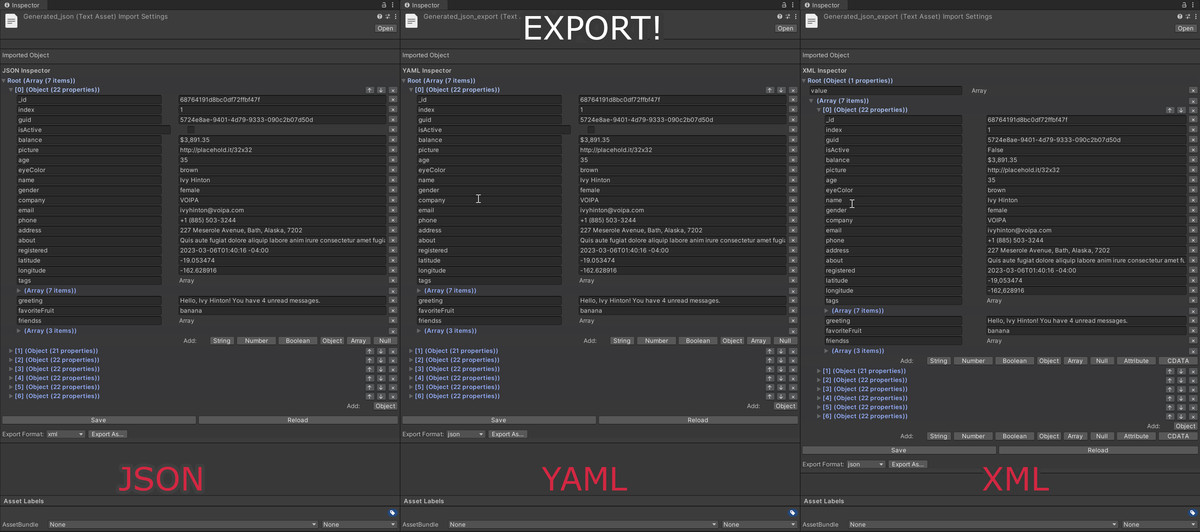The height and width of the screenshot is (532, 1200).
Task: Add a Number property in YAML Inspector
Action: click(657, 340)
